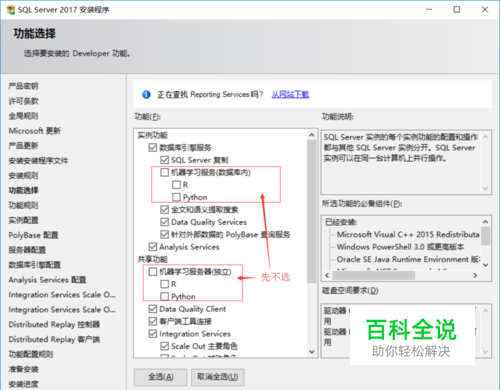Uncheck Data Quality Services
Screen dimensions: 500x390
point(165,222)
